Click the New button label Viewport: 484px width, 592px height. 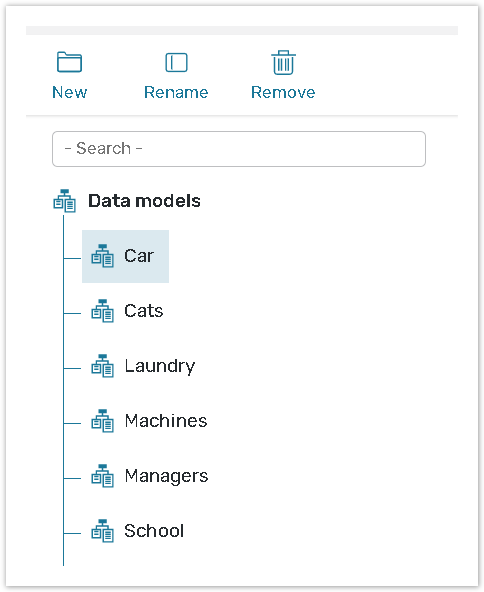click(69, 92)
